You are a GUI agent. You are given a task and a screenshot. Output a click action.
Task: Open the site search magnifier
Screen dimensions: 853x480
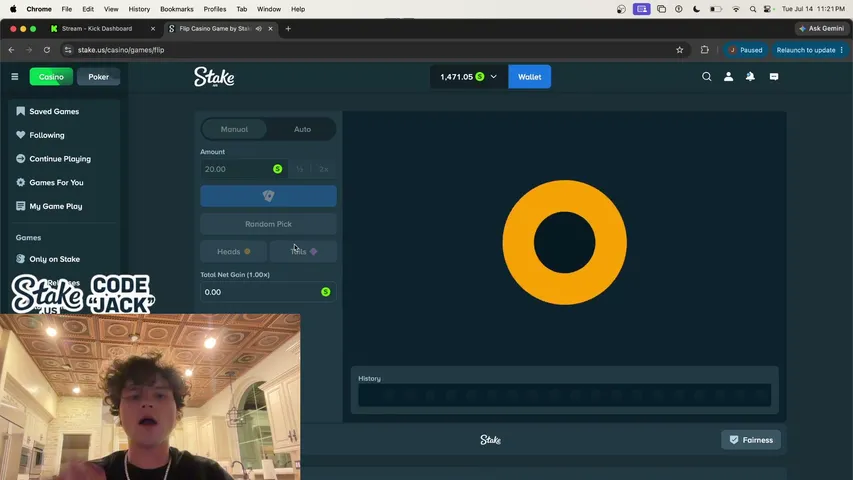click(x=706, y=77)
